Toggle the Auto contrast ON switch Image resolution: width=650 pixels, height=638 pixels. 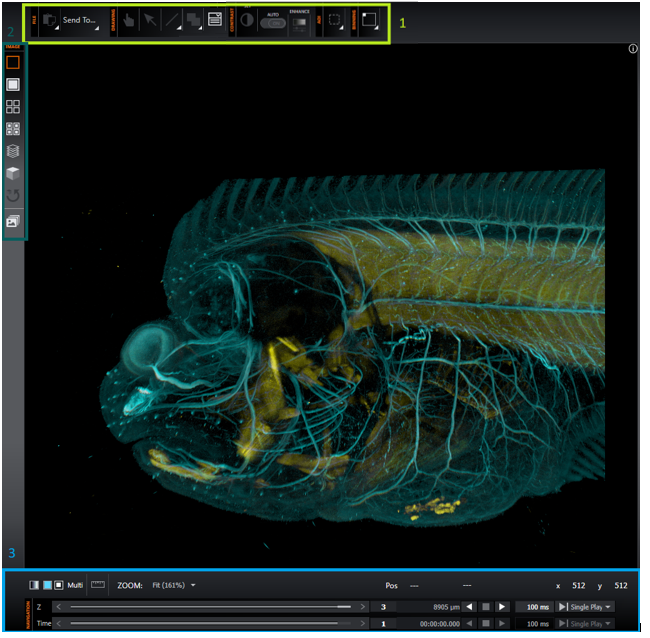click(x=273, y=23)
